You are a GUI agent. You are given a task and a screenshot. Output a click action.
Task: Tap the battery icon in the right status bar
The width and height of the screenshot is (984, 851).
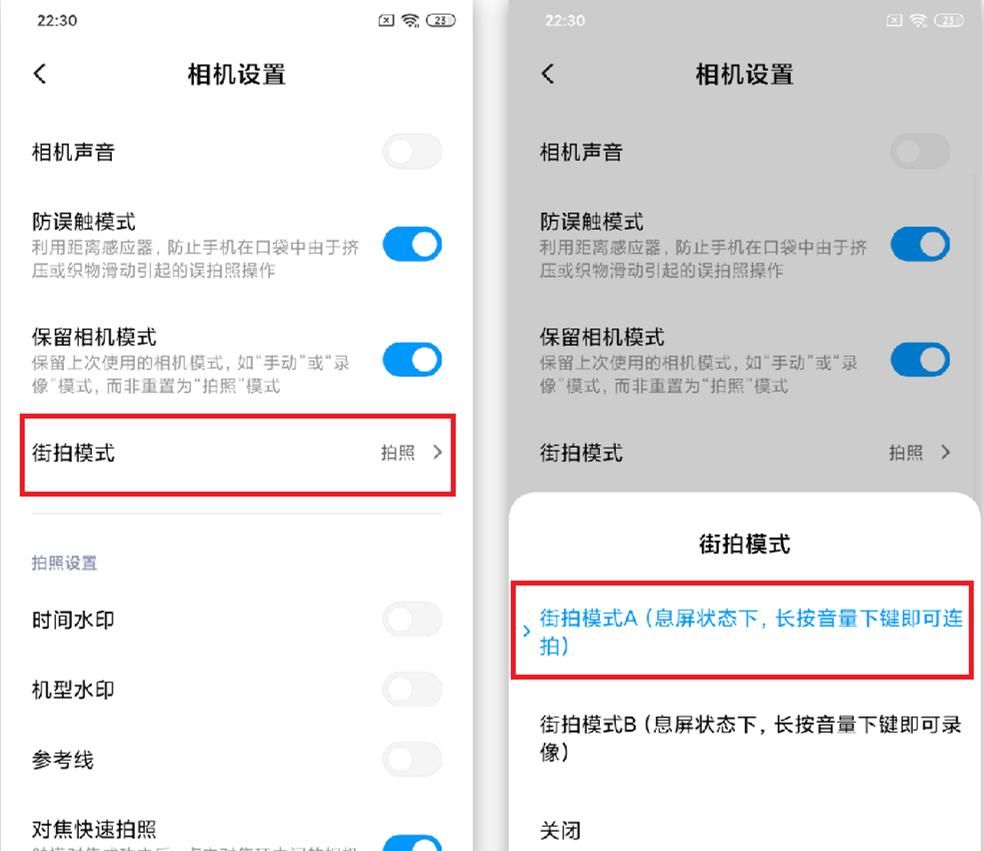point(948,21)
